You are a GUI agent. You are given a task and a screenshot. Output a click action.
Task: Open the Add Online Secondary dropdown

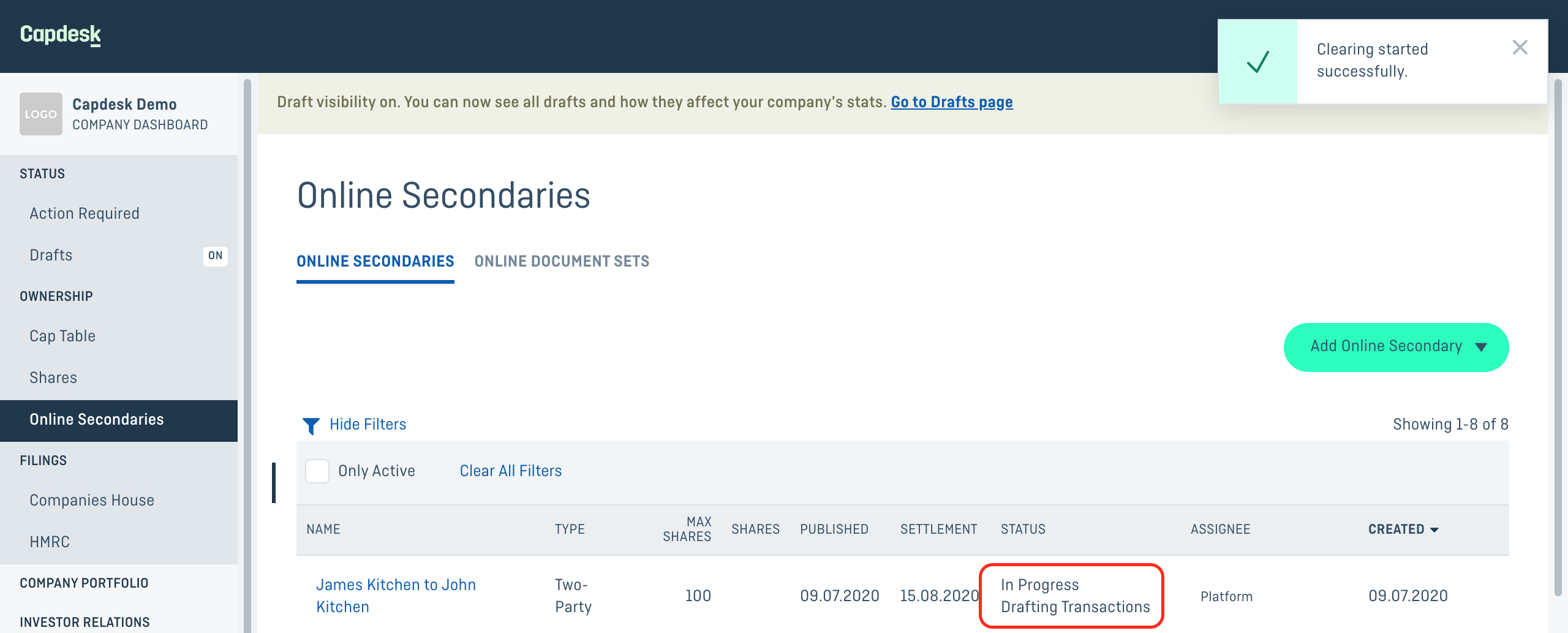pos(1396,347)
